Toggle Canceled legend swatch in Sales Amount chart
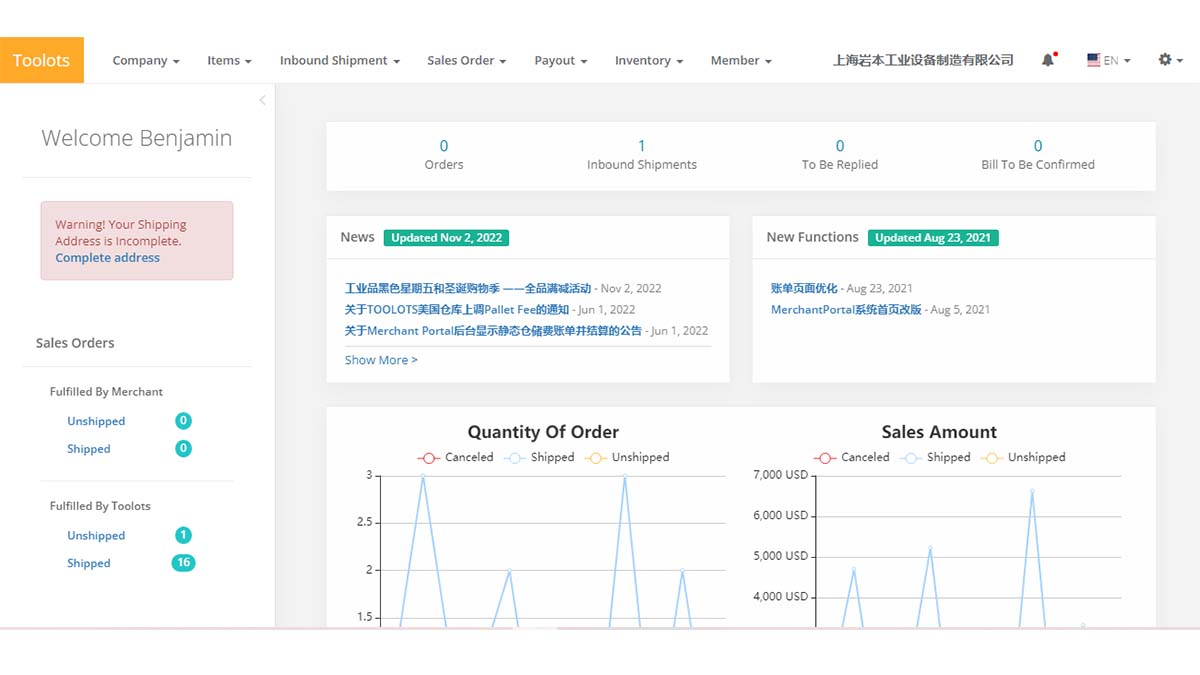The image size is (1200, 675). [x=825, y=457]
